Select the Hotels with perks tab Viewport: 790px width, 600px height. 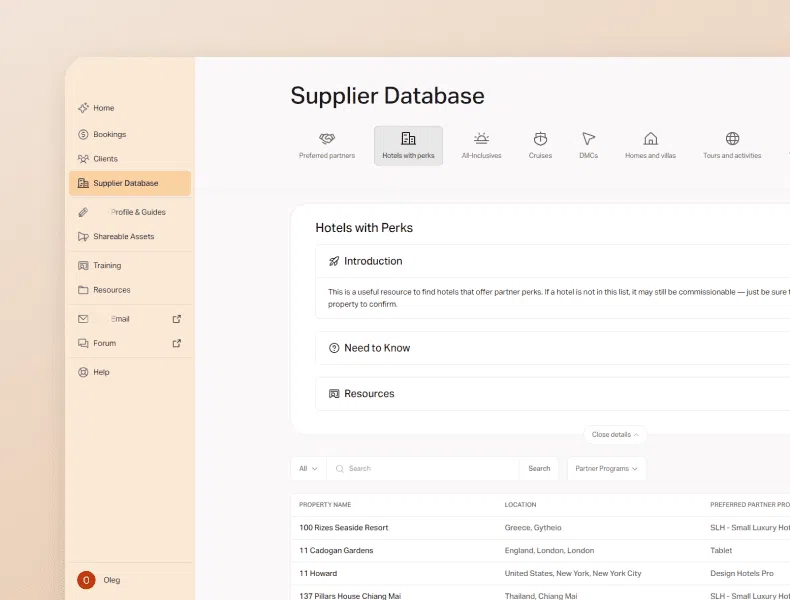click(408, 146)
